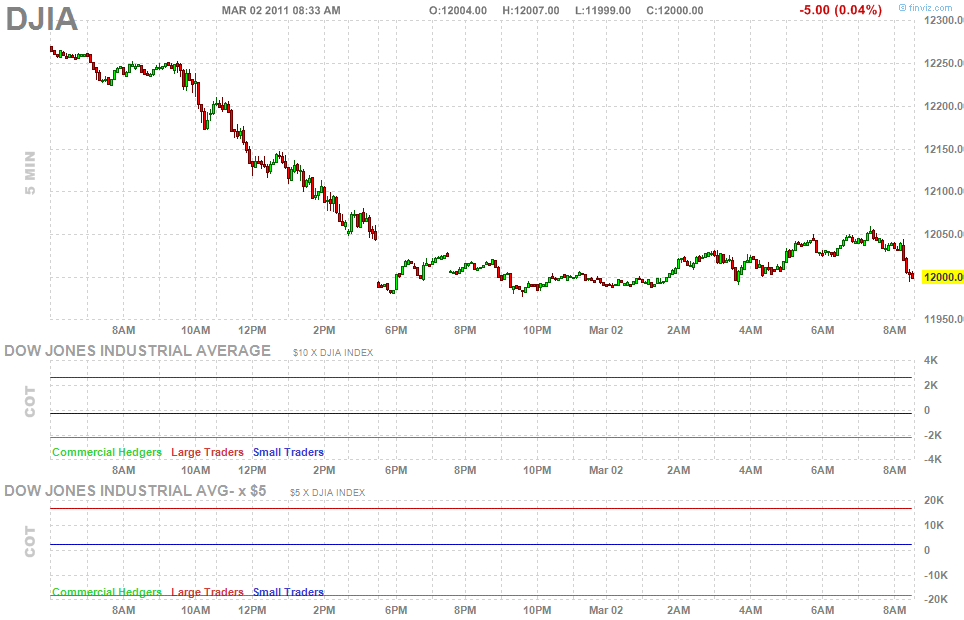
Task: Click the open value O:12004.00
Action: [x=458, y=10]
